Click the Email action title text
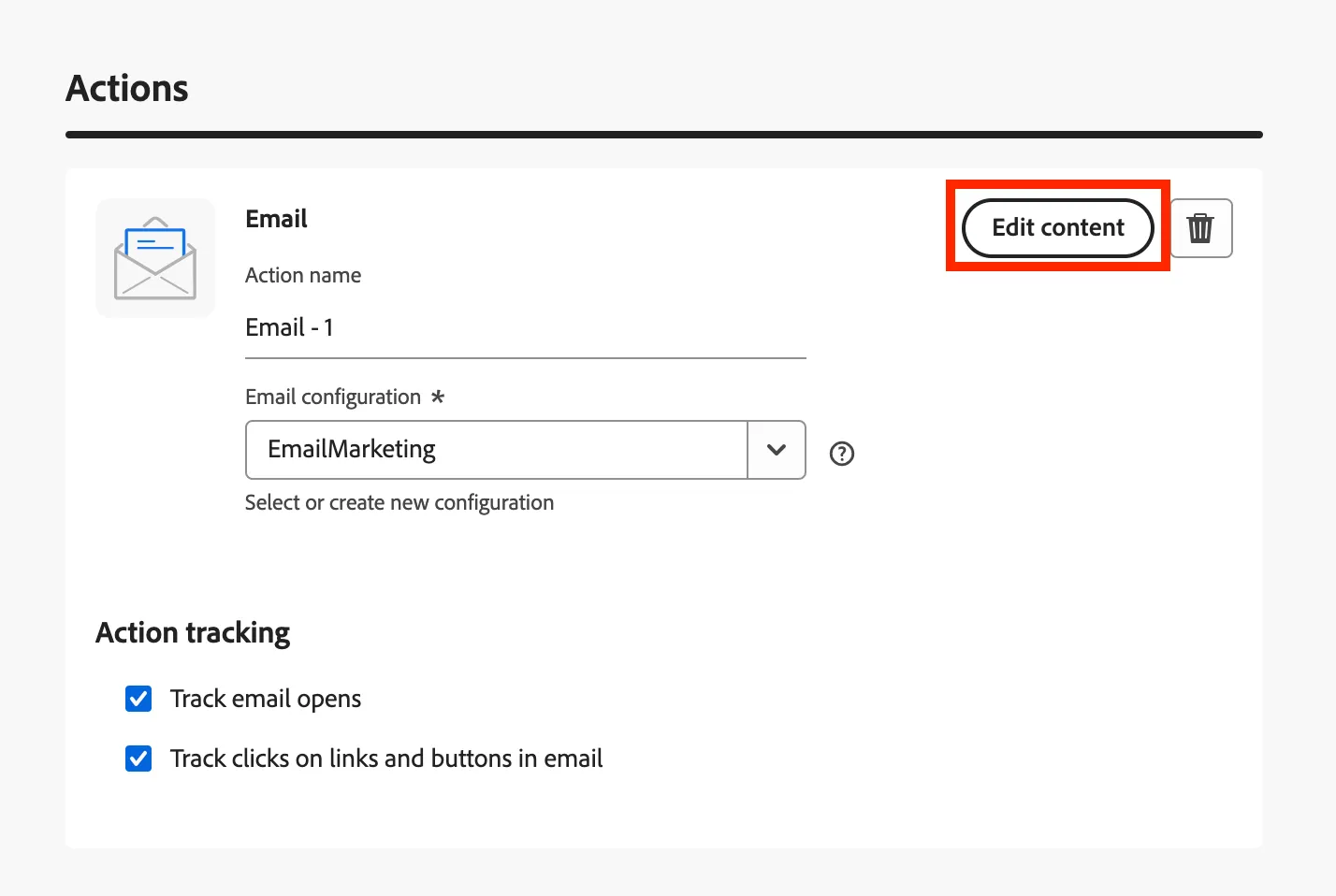 click(276, 219)
